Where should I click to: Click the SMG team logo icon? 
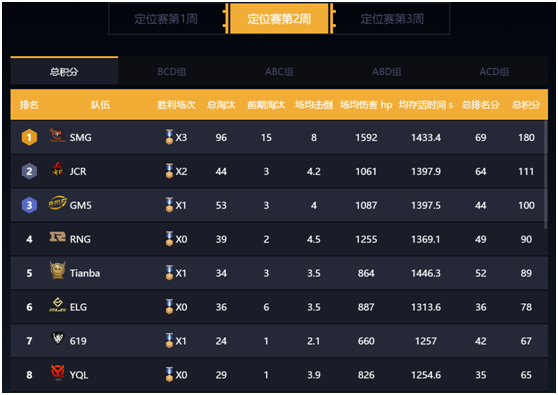pos(57,135)
